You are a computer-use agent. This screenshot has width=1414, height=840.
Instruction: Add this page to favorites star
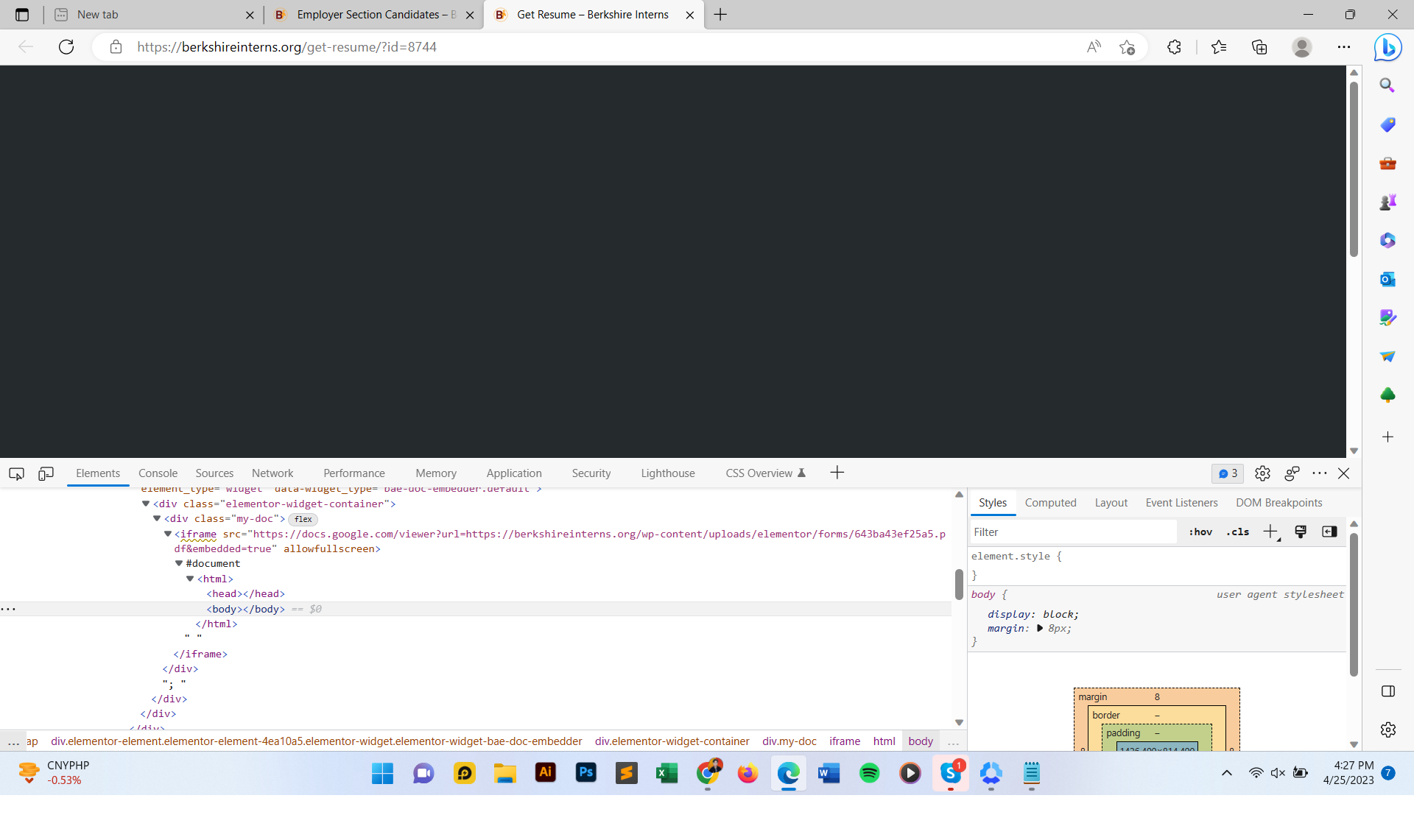(x=1127, y=47)
